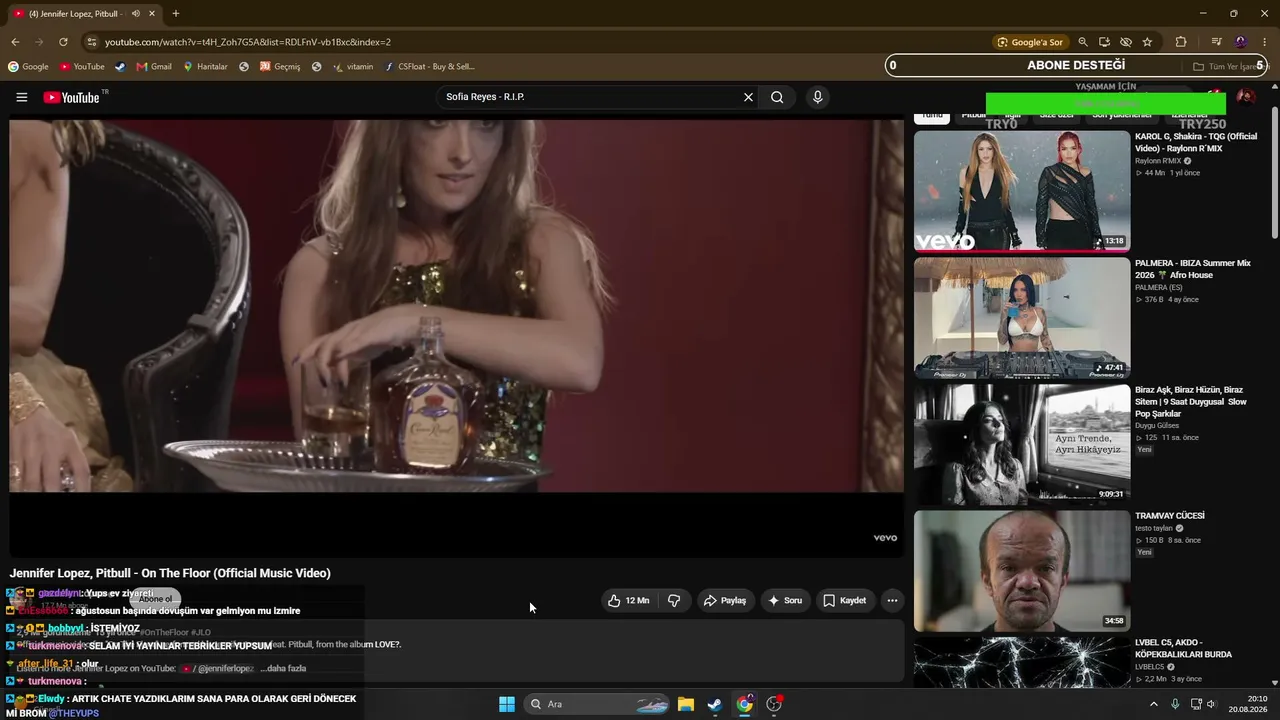Screen dimensions: 1280x720
Task: Open the tray volume speaker icon
Action: pos(1211,704)
